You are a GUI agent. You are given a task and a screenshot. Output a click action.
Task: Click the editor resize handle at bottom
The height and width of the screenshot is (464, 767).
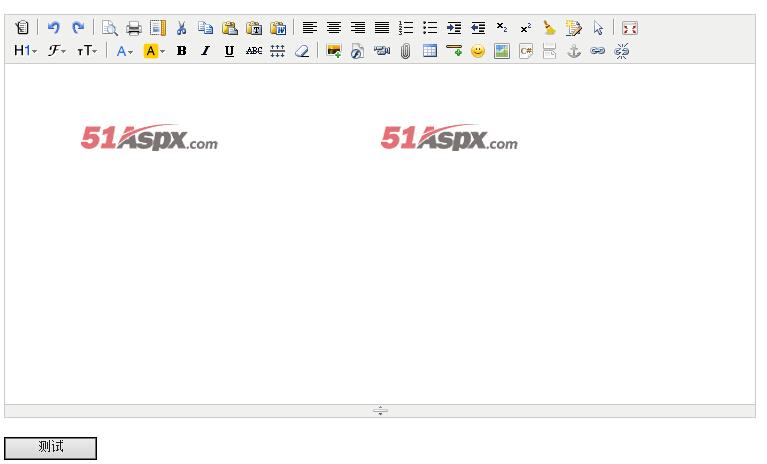[x=380, y=411]
